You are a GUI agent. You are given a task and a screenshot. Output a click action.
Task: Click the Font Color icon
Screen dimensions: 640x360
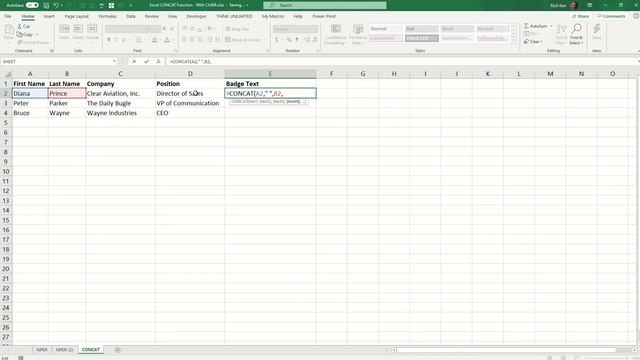167,40
